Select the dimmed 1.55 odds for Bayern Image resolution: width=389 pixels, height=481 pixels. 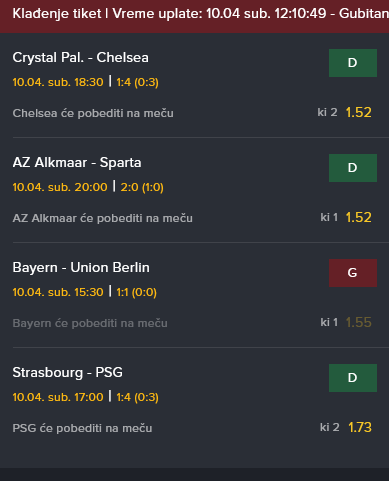[359, 323]
